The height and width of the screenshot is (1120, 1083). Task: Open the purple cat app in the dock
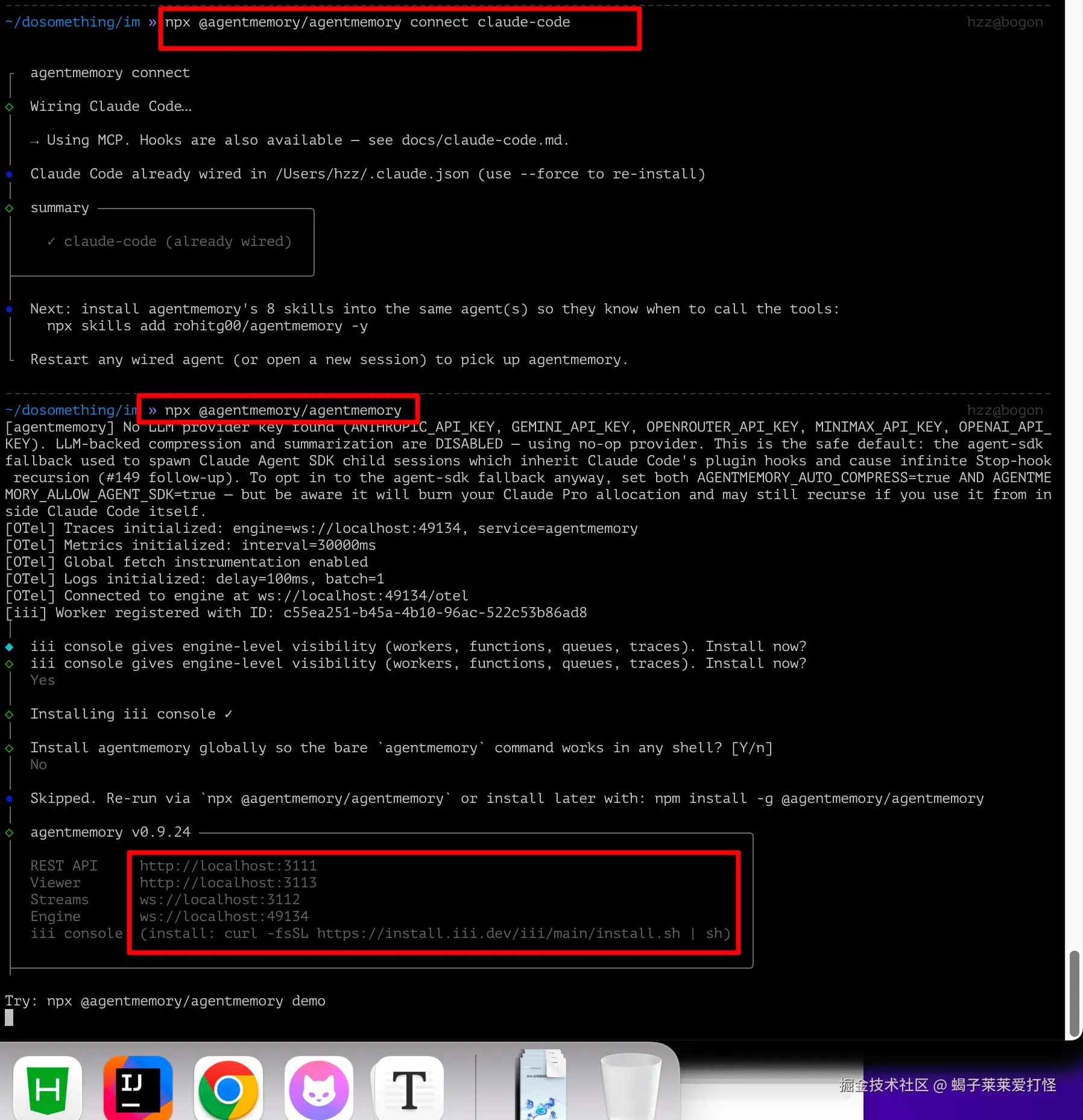319,1089
